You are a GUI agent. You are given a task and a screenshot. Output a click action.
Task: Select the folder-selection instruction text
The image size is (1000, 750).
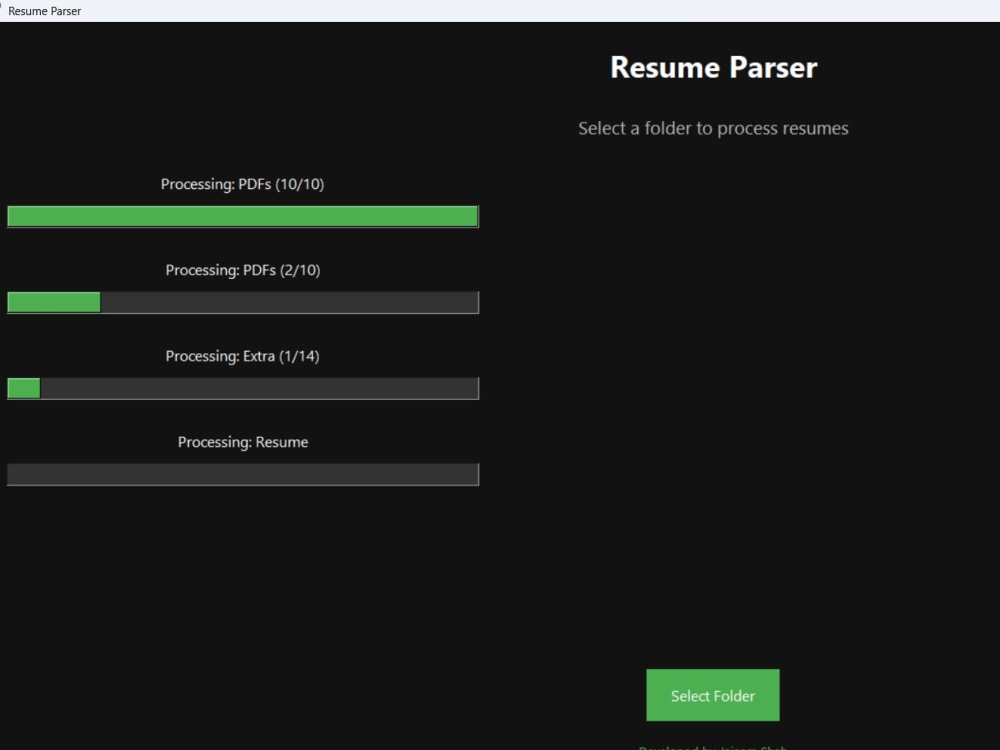(713, 128)
